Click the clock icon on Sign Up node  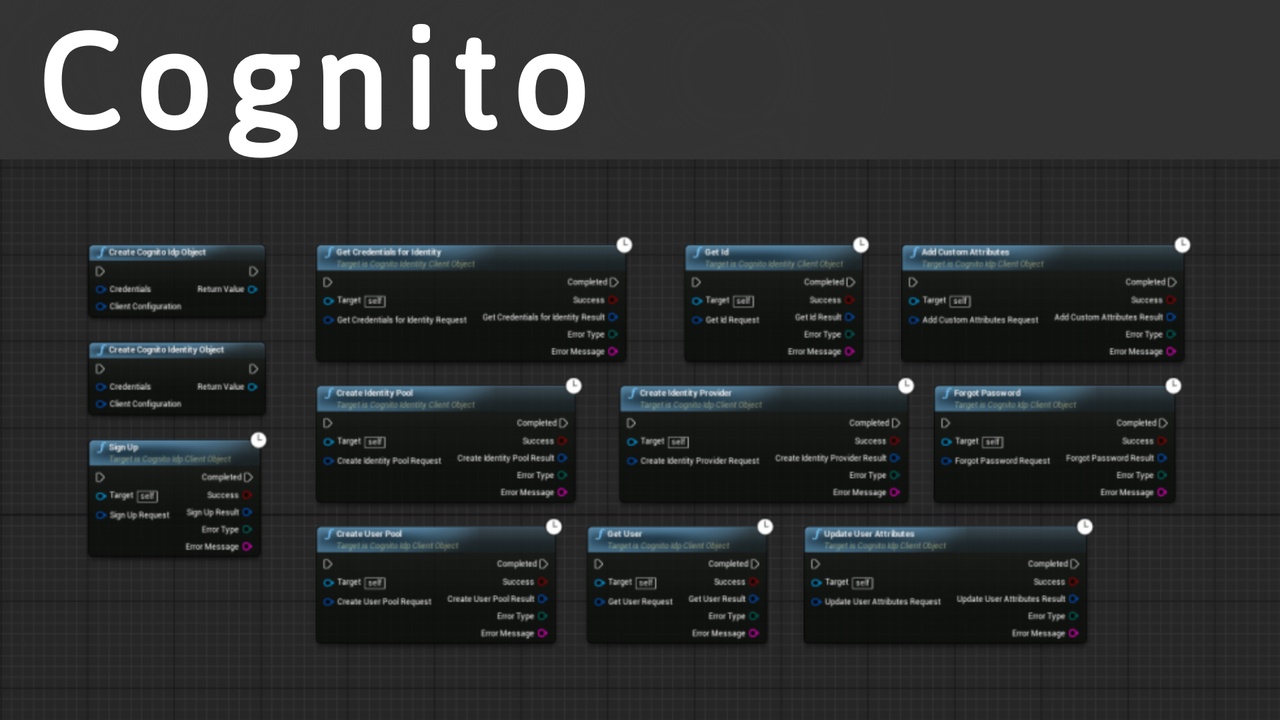[x=258, y=440]
